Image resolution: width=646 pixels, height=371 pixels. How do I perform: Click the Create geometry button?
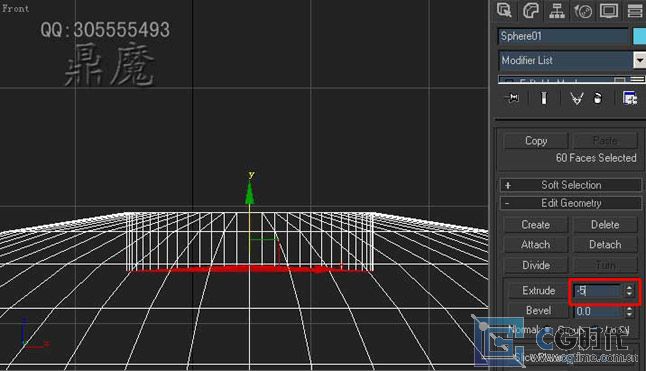(x=536, y=225)
